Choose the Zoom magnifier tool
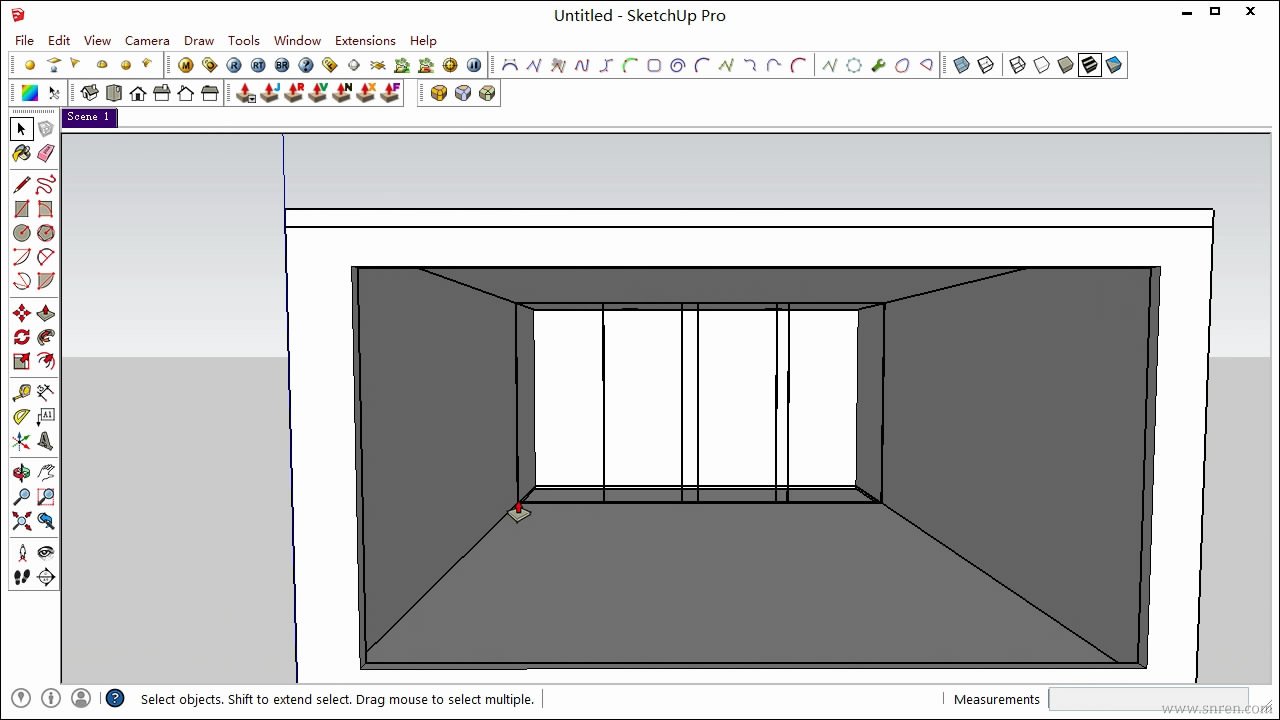This screenshot has height=720, width=1280. (x=21, y=497)
